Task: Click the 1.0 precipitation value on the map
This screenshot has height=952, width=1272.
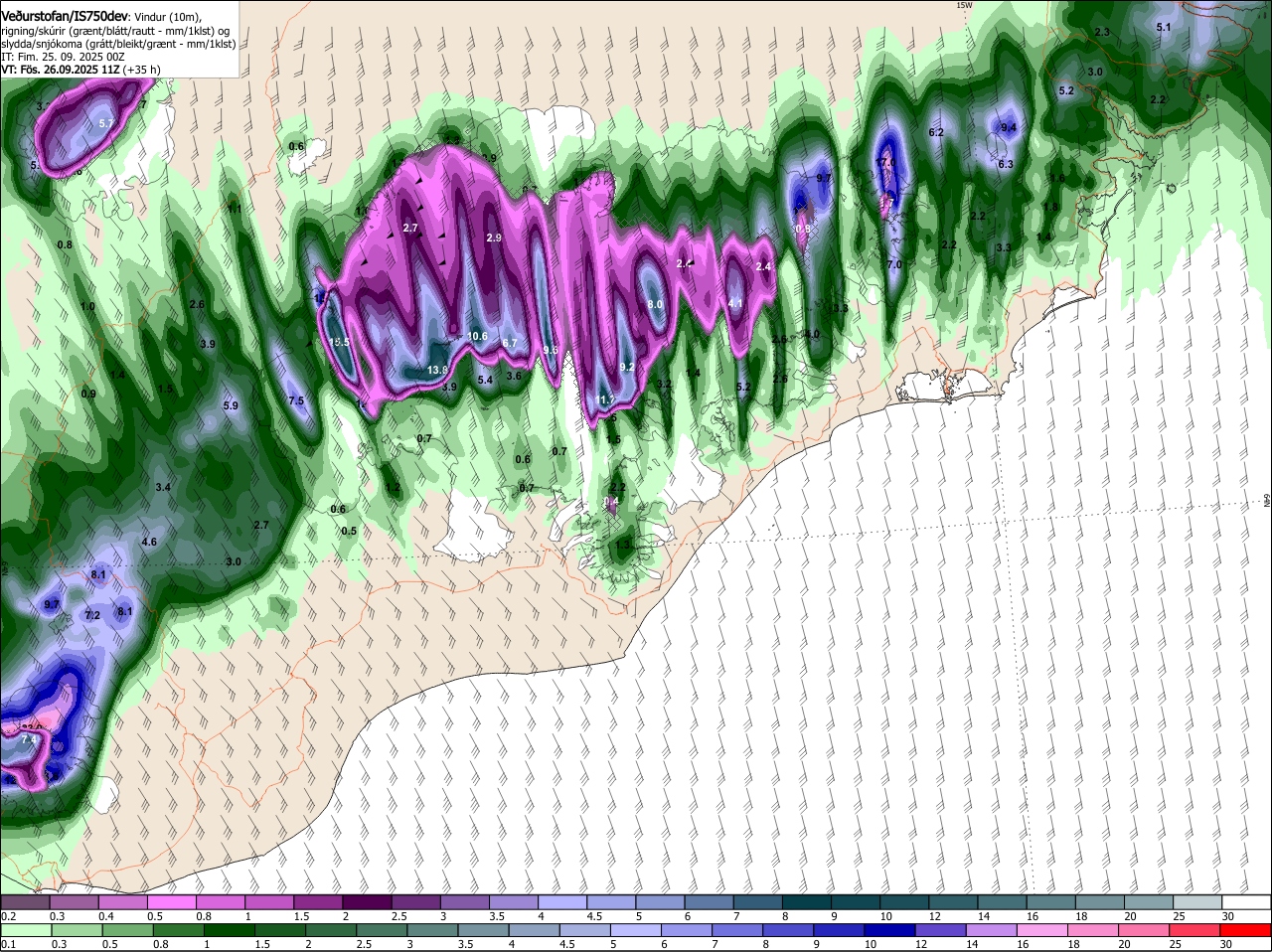Action: (x=87, y=306)
